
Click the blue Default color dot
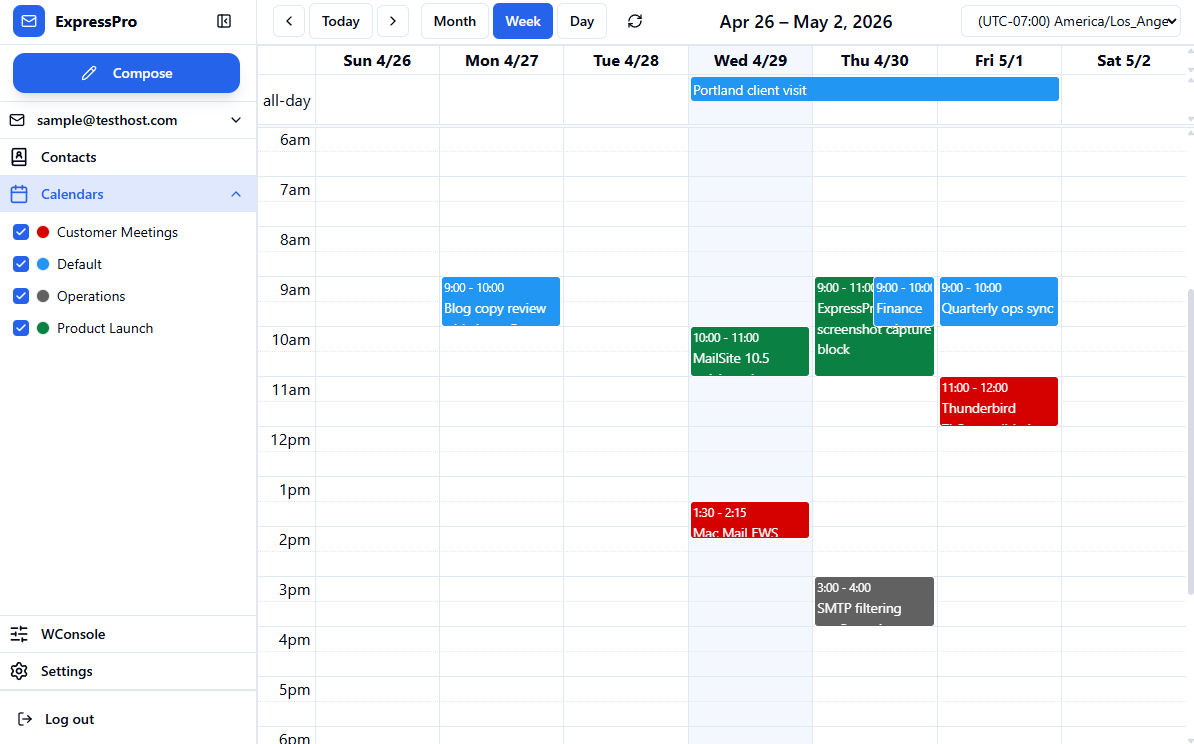(x=43, y=264)
